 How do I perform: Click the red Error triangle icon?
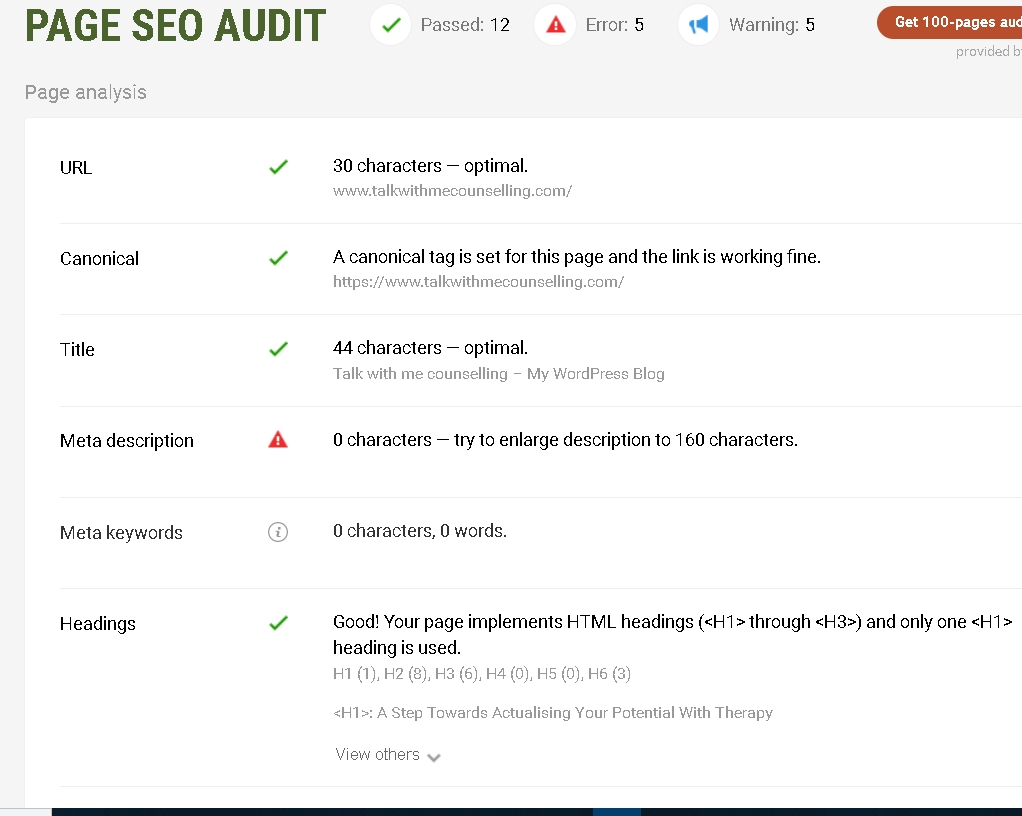pos(555,25)
